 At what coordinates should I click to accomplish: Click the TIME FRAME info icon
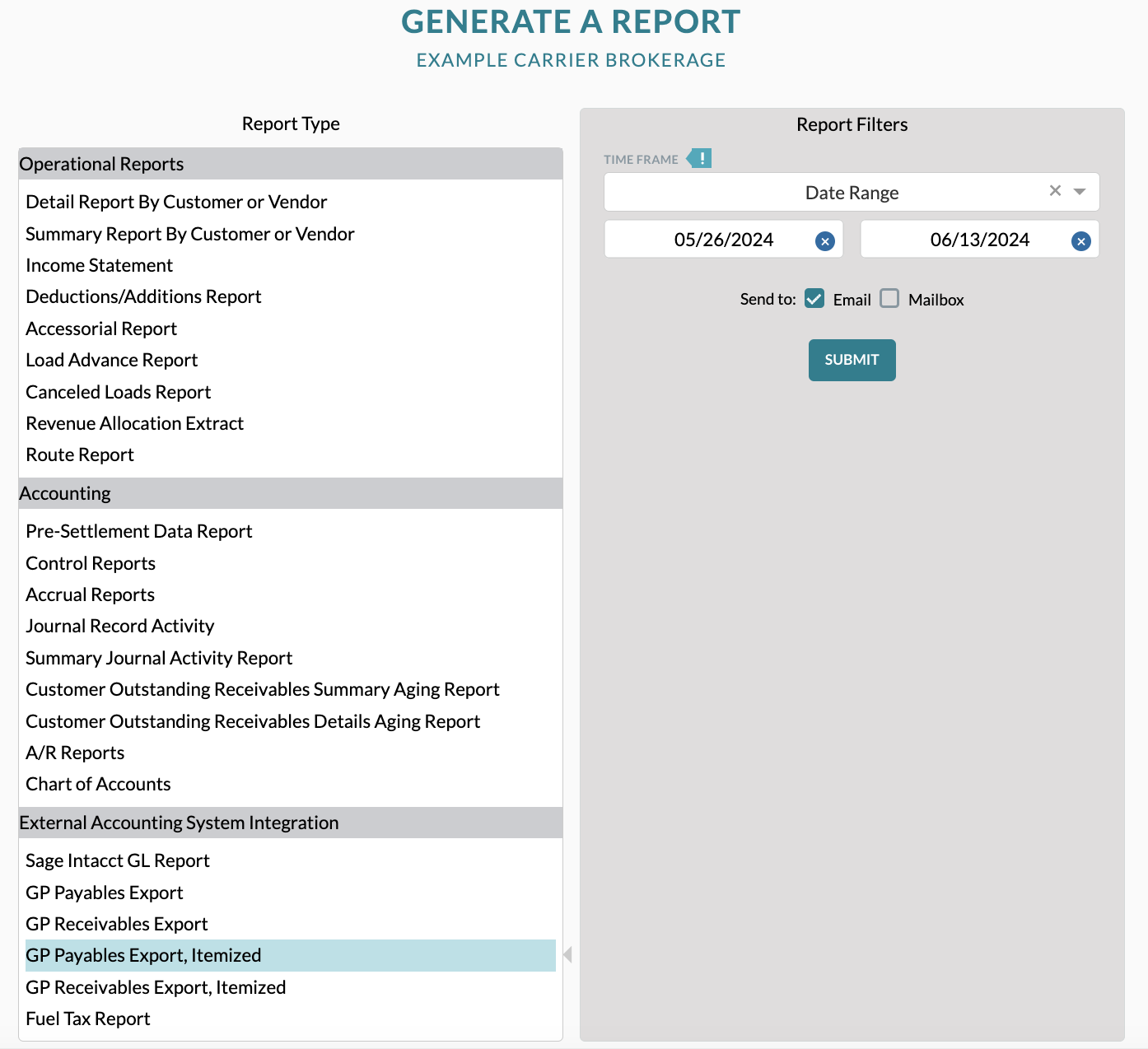[701, 157]
